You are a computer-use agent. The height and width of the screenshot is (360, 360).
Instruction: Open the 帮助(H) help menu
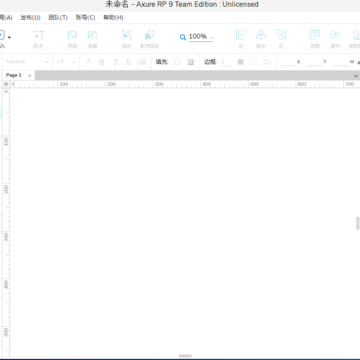113,18
